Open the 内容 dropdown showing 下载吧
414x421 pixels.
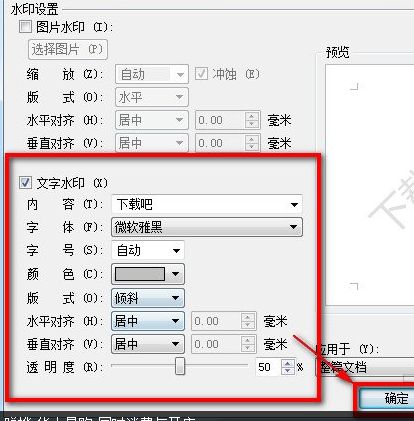207,204
